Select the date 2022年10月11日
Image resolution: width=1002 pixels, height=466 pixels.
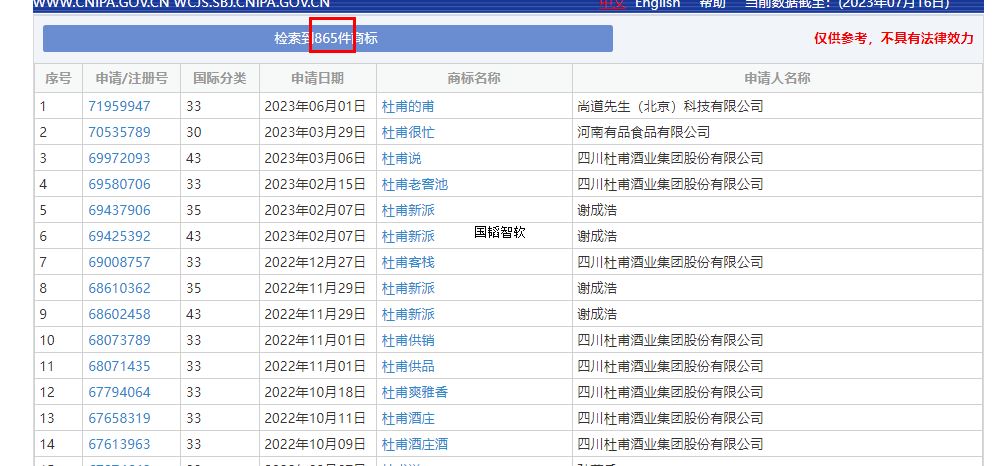point(315,418)
